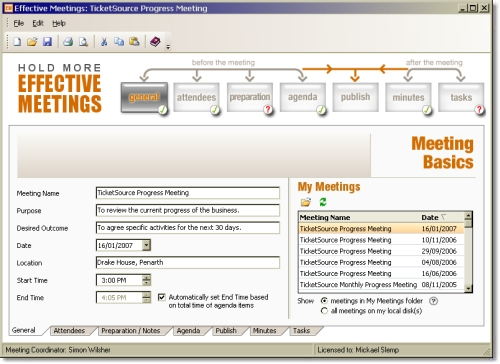
Task: Open Print Preview from the toolbar
Action: tap(83, 42)
